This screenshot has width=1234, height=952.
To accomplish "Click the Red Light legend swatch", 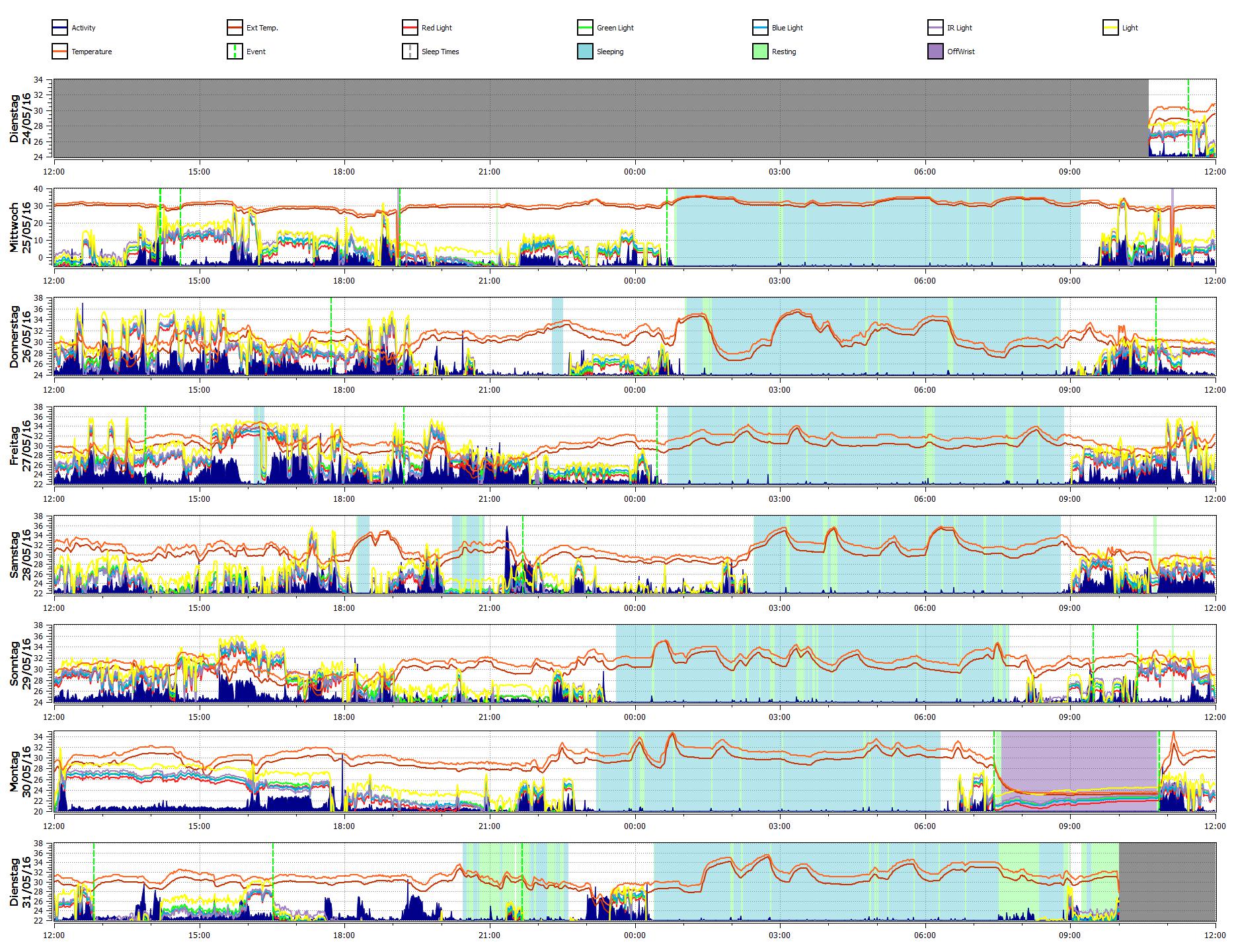I will (x=410, y=28).
